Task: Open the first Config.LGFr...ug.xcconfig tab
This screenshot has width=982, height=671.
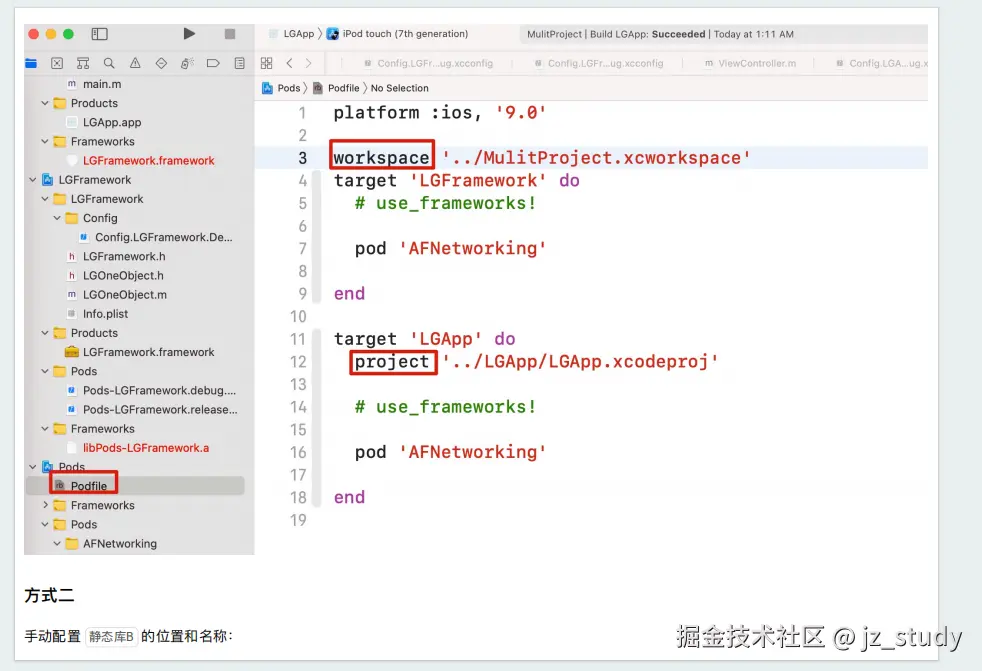Action: (428, 63)
